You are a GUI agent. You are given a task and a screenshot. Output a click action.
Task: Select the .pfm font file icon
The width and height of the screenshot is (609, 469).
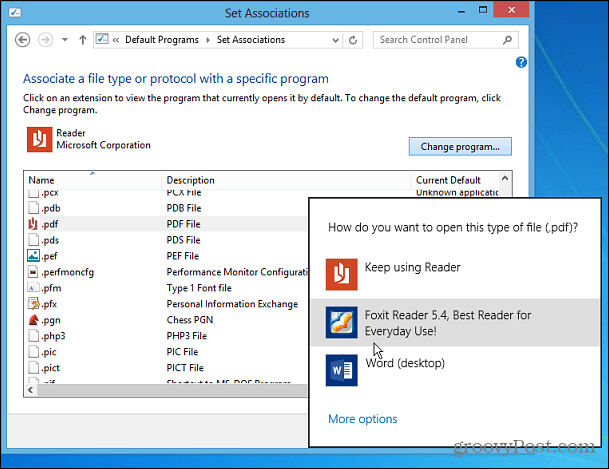tap(33, 288)
